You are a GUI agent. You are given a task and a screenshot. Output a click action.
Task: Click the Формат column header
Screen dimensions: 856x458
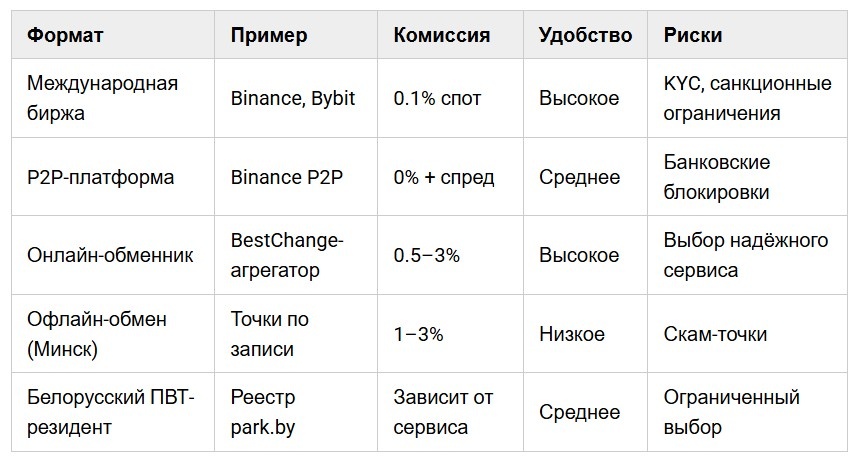click(112, 35)
